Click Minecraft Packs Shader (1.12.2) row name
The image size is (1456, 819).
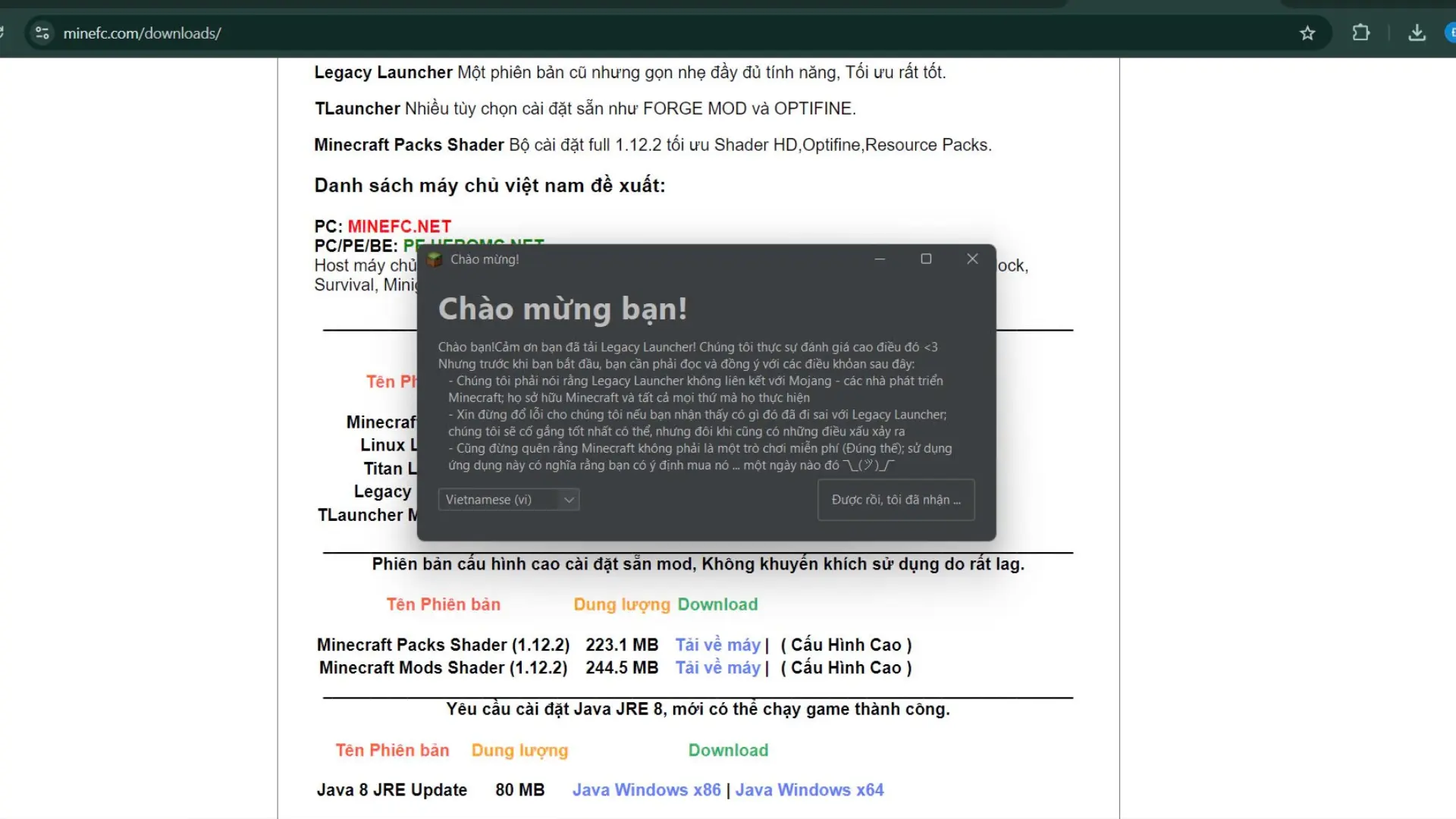pos(443,645)
